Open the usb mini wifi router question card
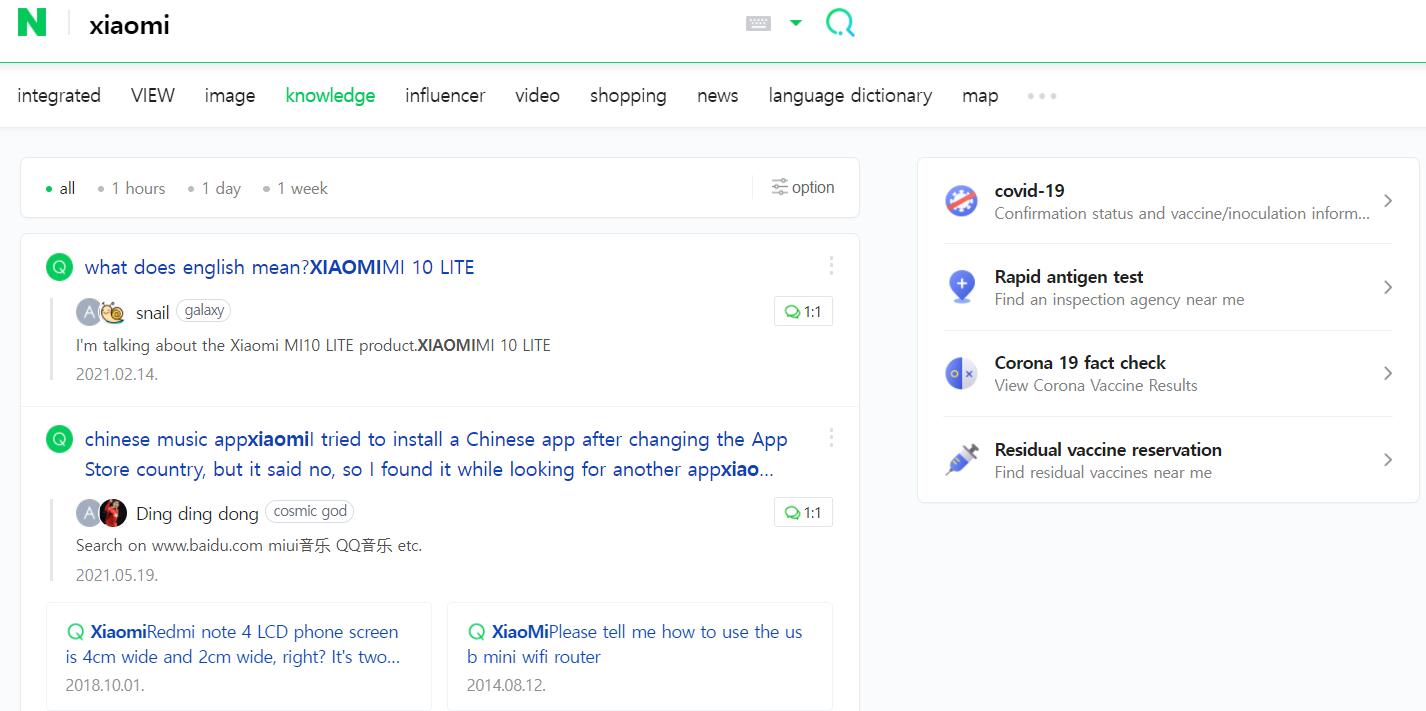 pyautogui.click(x=640, y=655)
